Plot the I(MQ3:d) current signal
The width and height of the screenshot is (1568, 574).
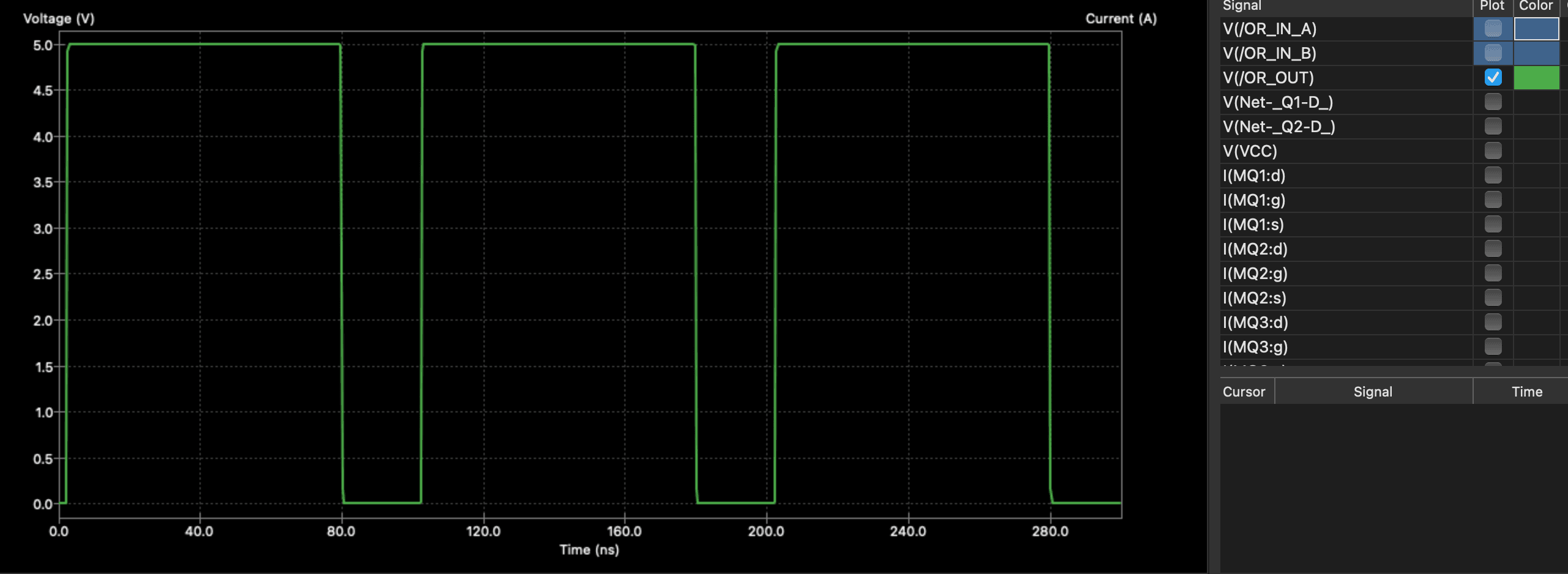point(1493,322)
